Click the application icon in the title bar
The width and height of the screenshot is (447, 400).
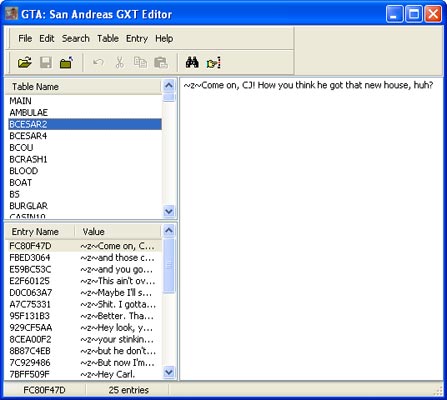point(11,14)
